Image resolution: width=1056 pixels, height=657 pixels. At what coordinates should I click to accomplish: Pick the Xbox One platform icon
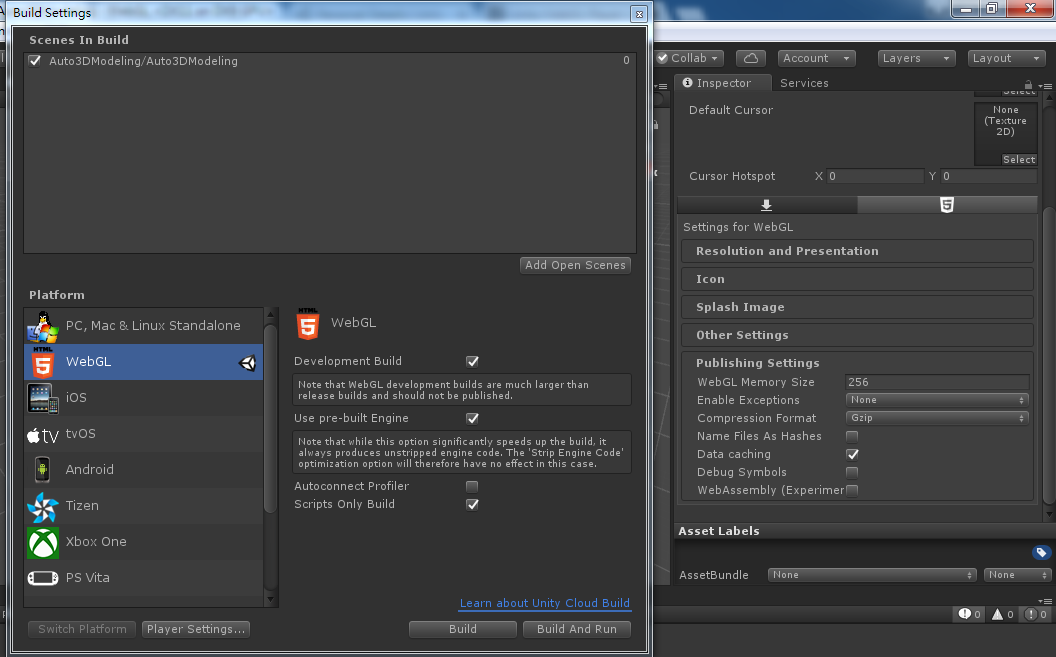click(x=43, y=542)
